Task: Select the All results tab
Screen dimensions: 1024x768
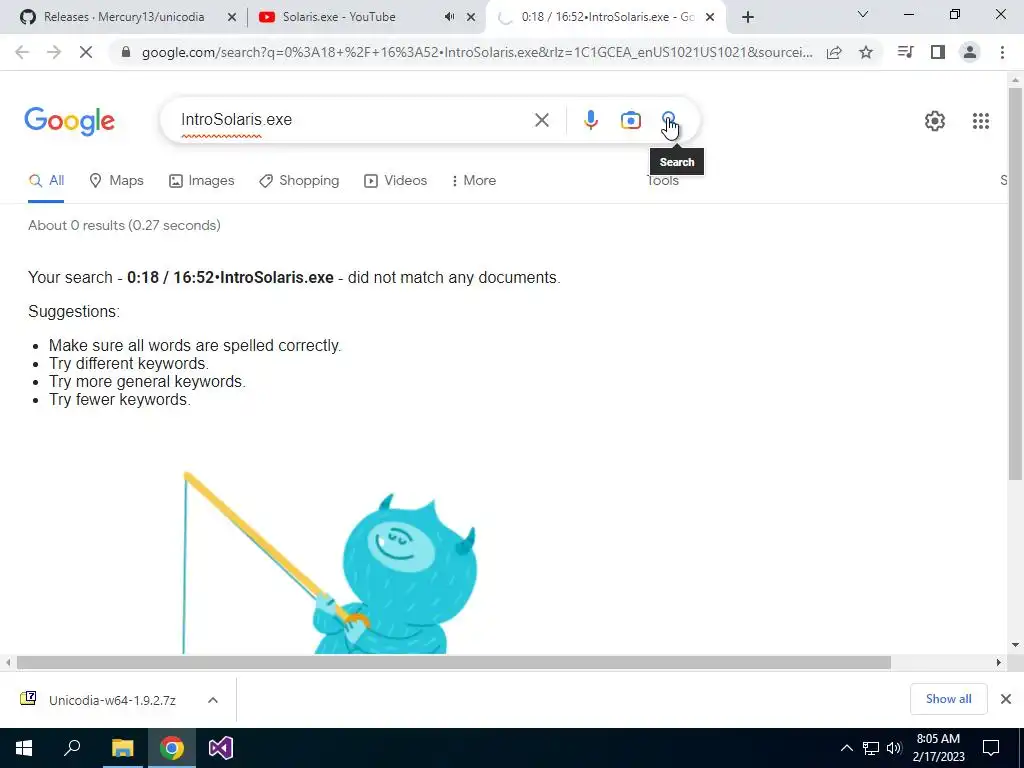Action: coord(46,181)
